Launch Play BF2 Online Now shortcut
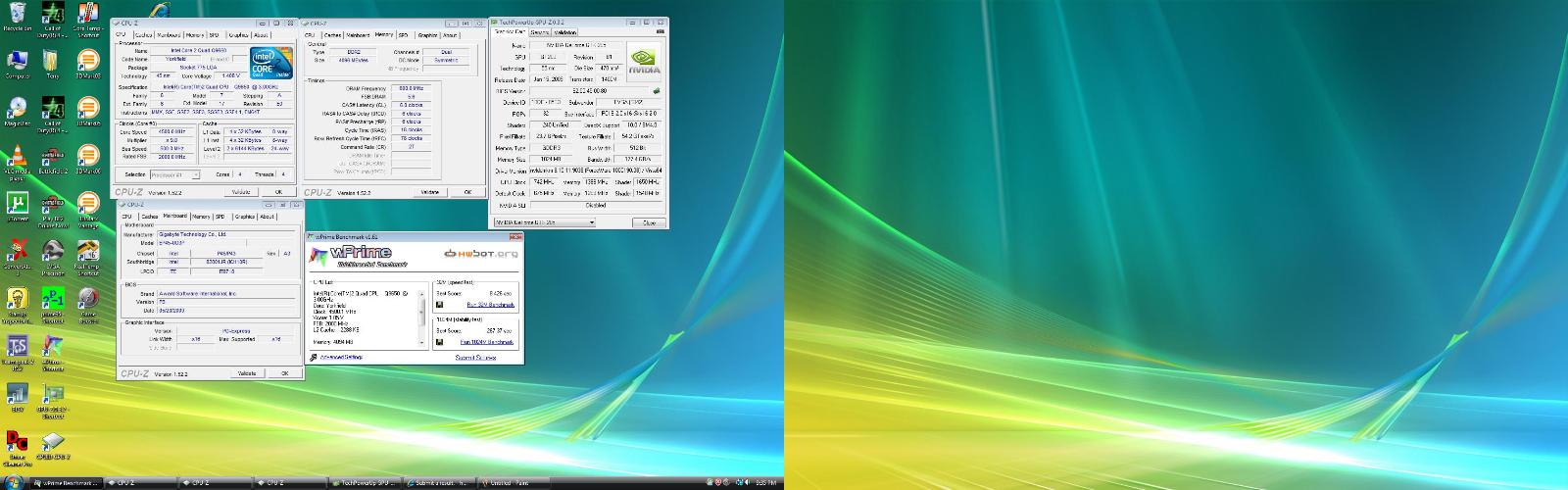This screenshot has height=490, width=1568. (x=52, y=211)
